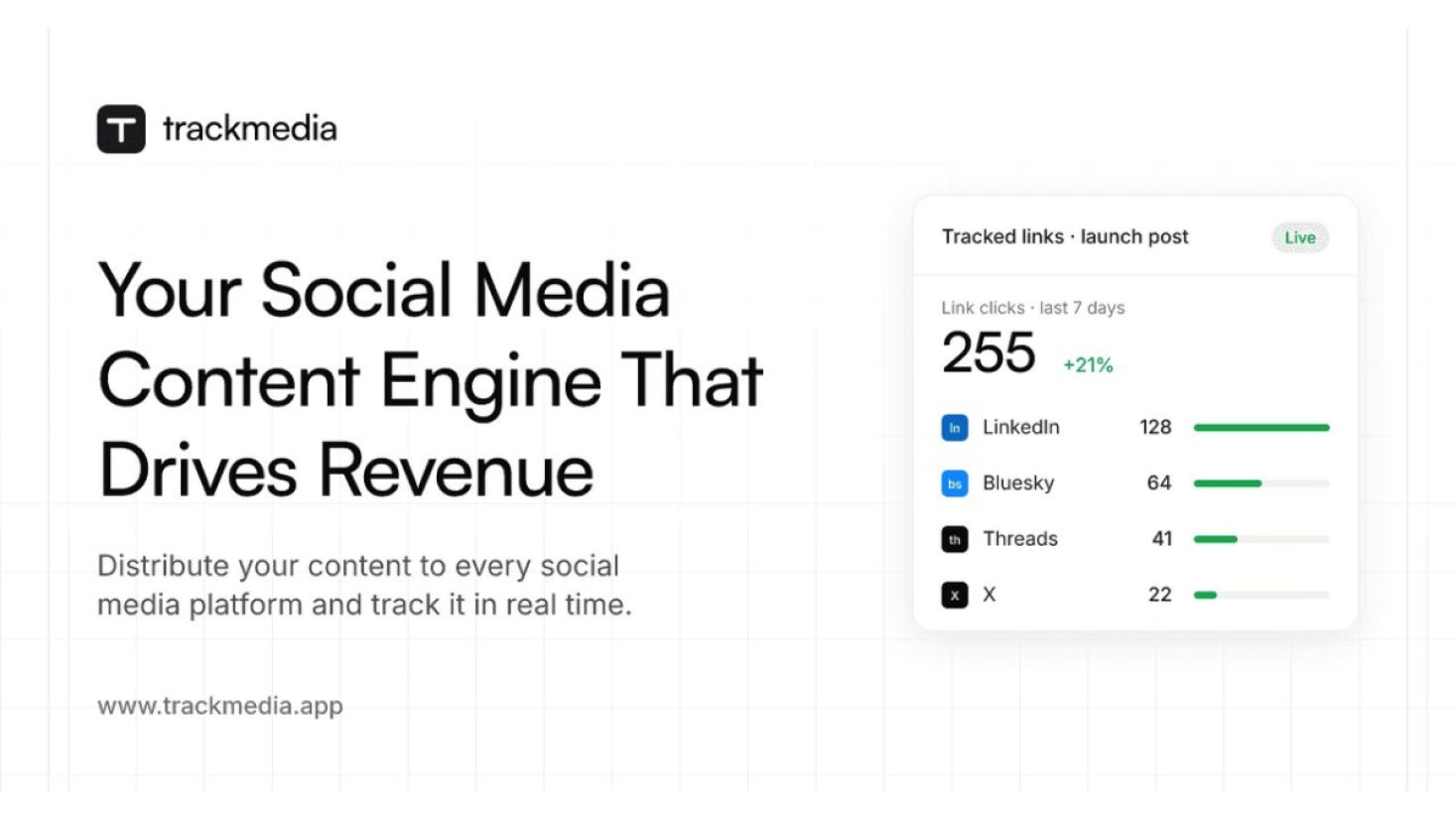Select the Bluesky clicks progress bar
This screenshot has width=1456, height=819.
pos(1260,483)
